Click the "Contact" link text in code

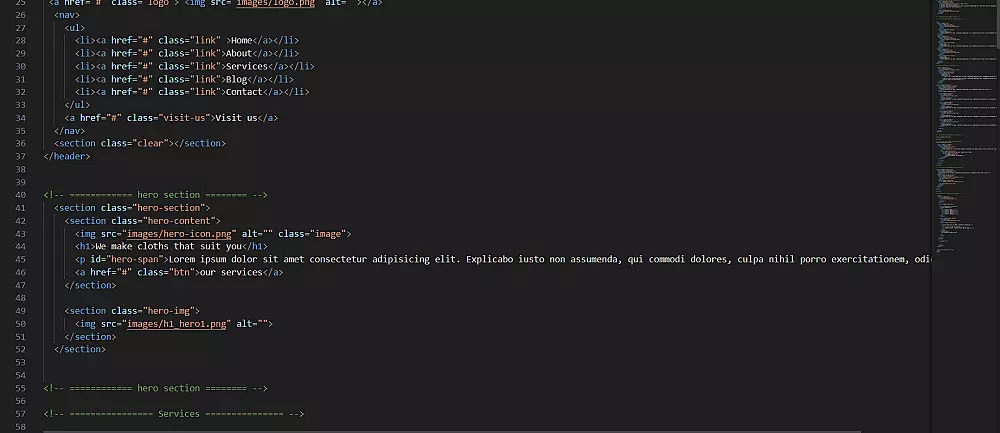[244, 92]
